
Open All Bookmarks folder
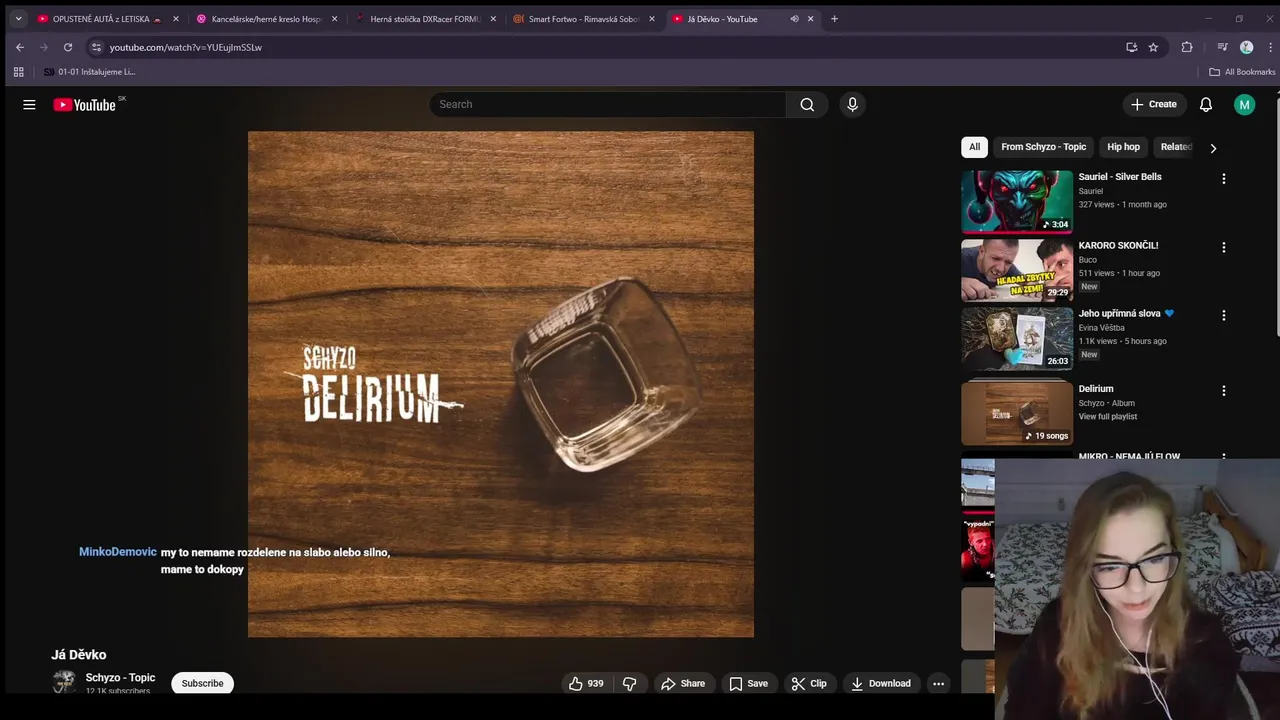tap(1242, 72)
